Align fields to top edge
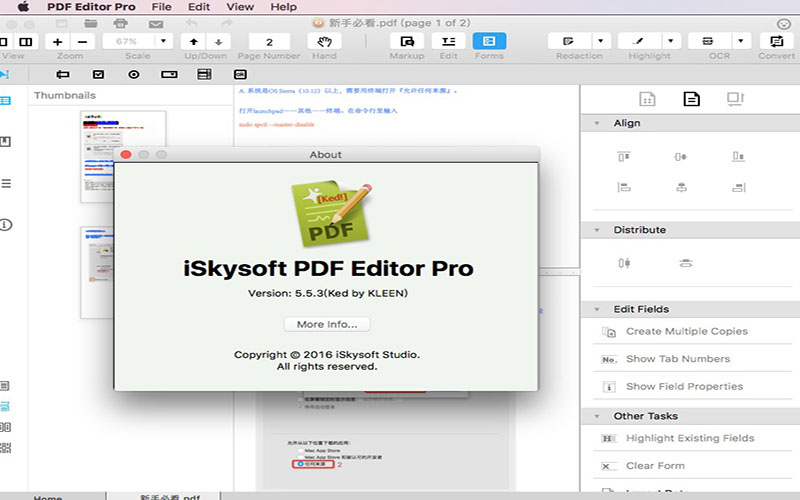800x500 pixels. click(x=623, y=156)
